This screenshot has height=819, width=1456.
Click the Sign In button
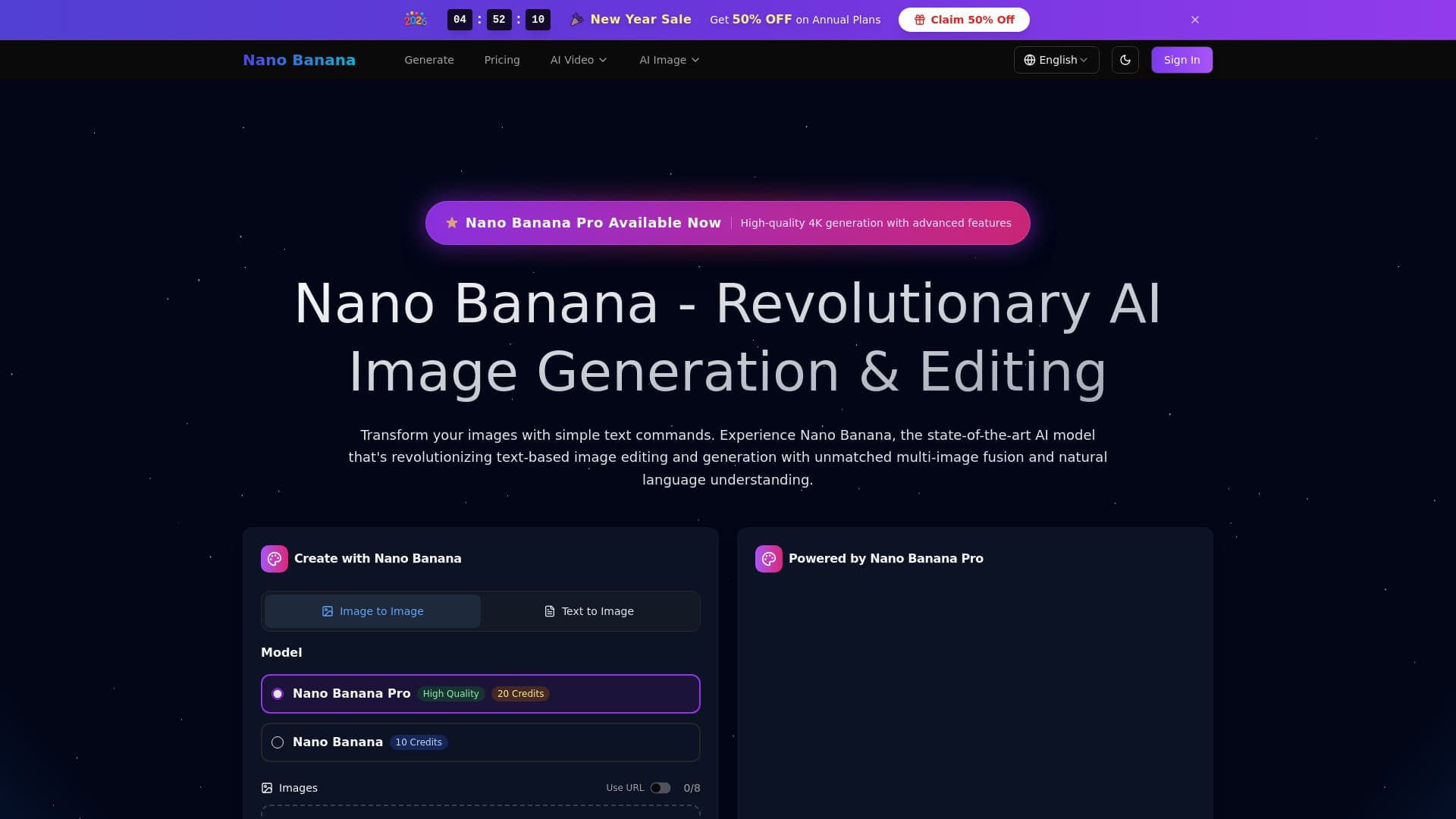[x=1181, y=59]
